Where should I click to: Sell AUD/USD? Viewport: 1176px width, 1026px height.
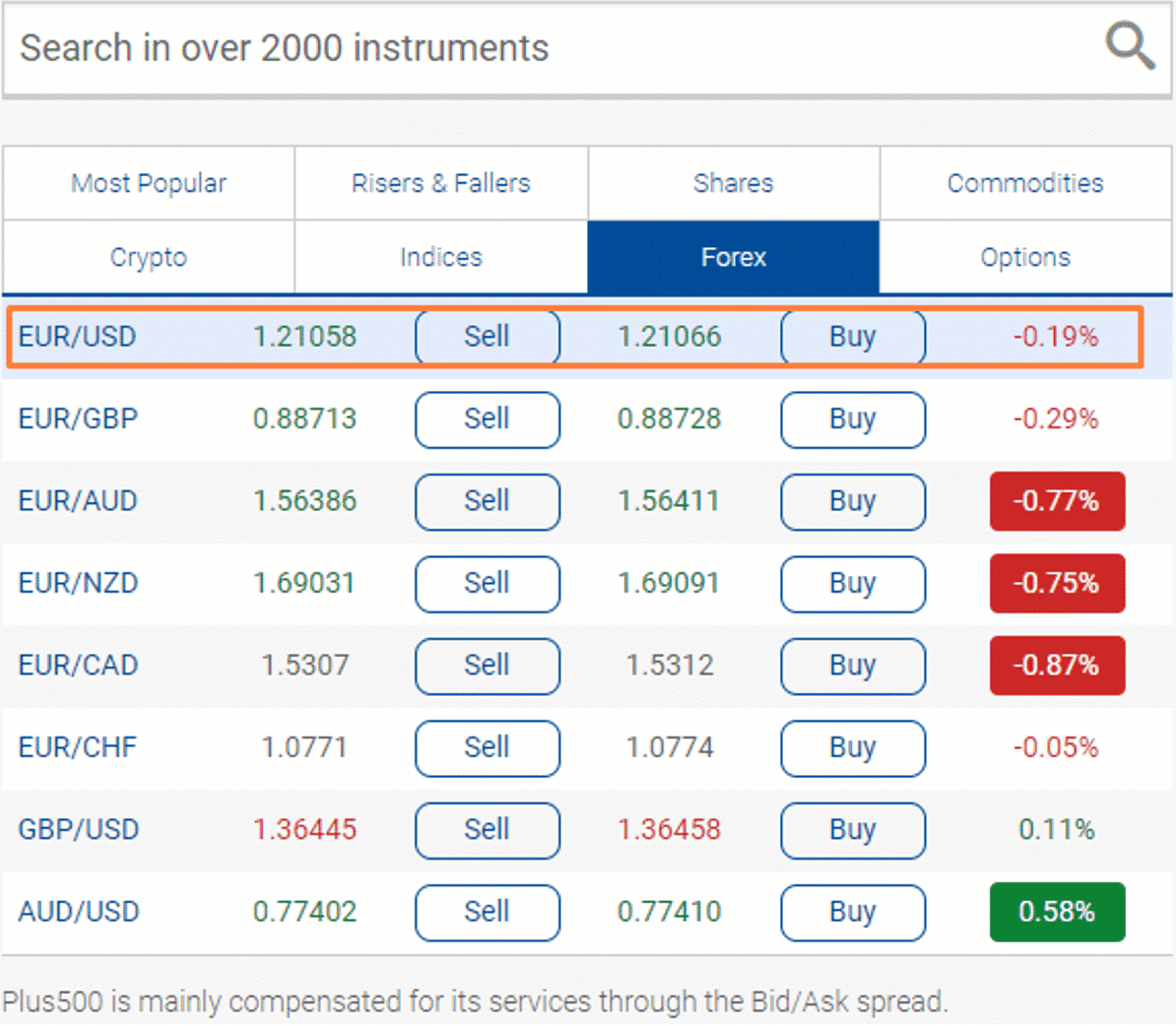[488, 913]
